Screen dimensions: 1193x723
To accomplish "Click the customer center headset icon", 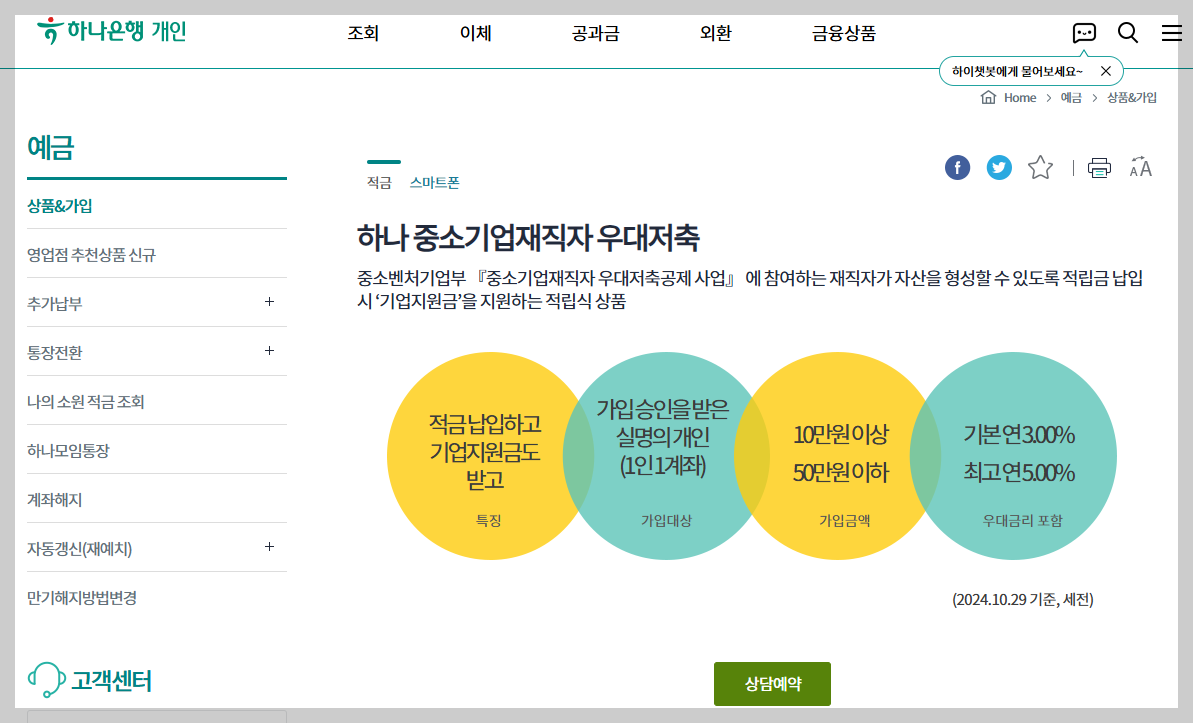I will (46, 680).
